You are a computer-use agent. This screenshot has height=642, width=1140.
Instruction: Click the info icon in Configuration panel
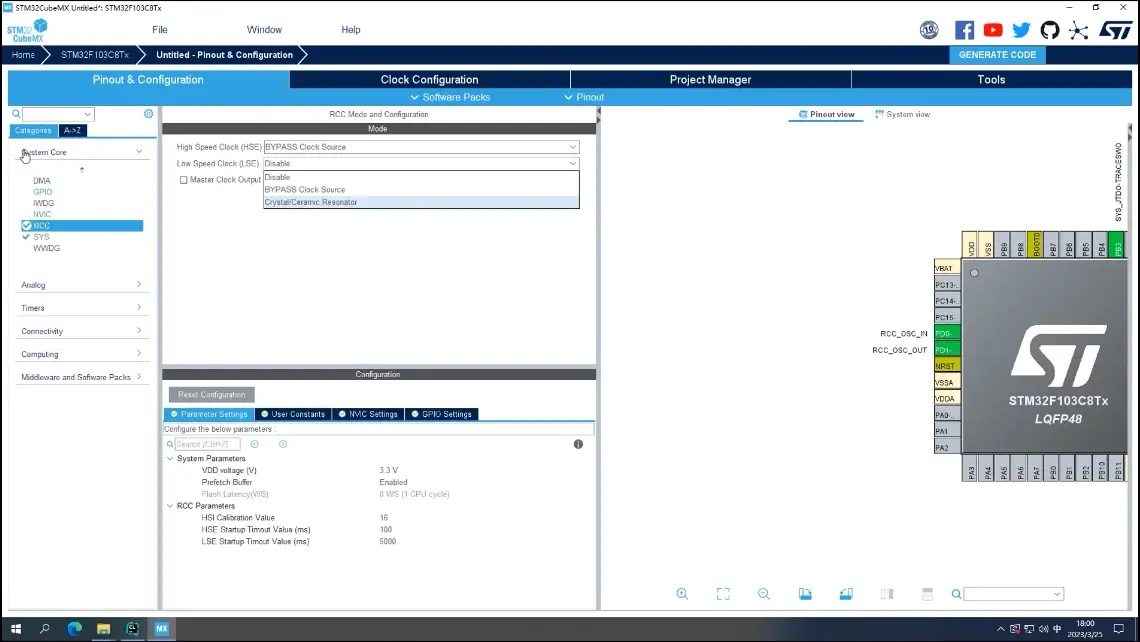pos(578,444)
